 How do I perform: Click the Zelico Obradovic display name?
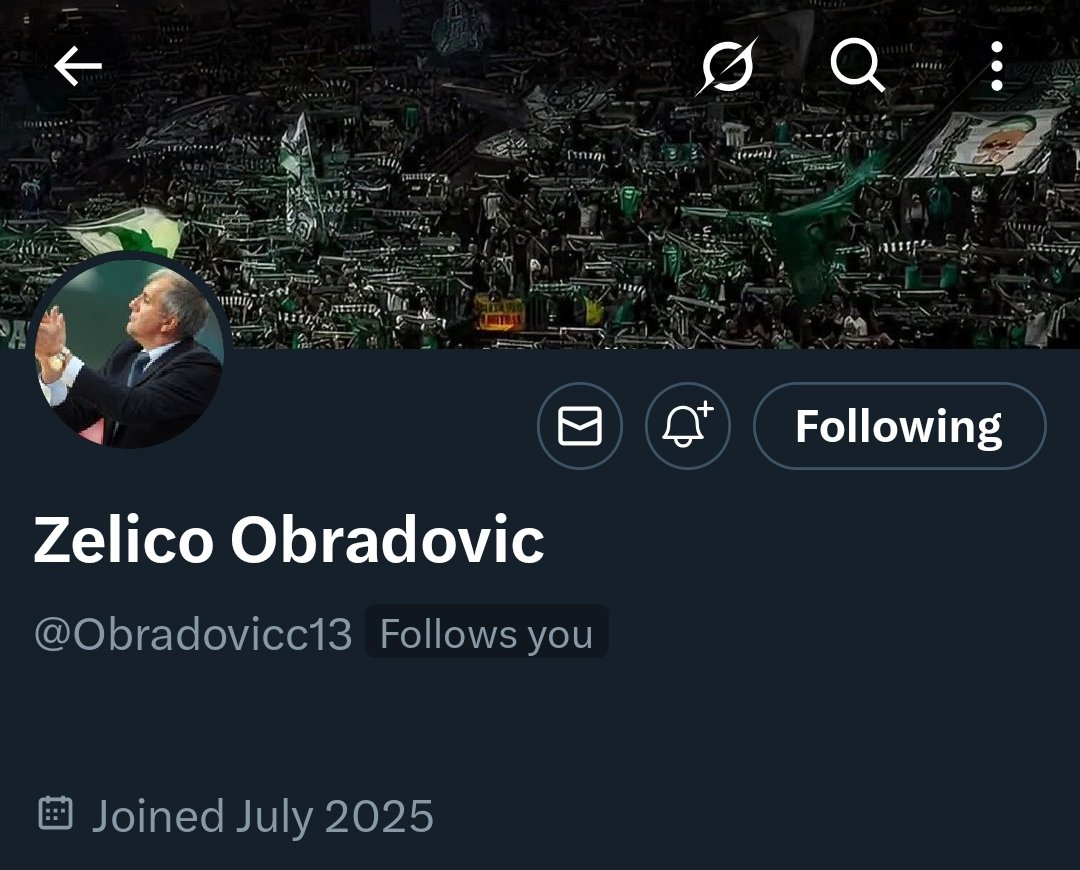(x=289, y=540)
